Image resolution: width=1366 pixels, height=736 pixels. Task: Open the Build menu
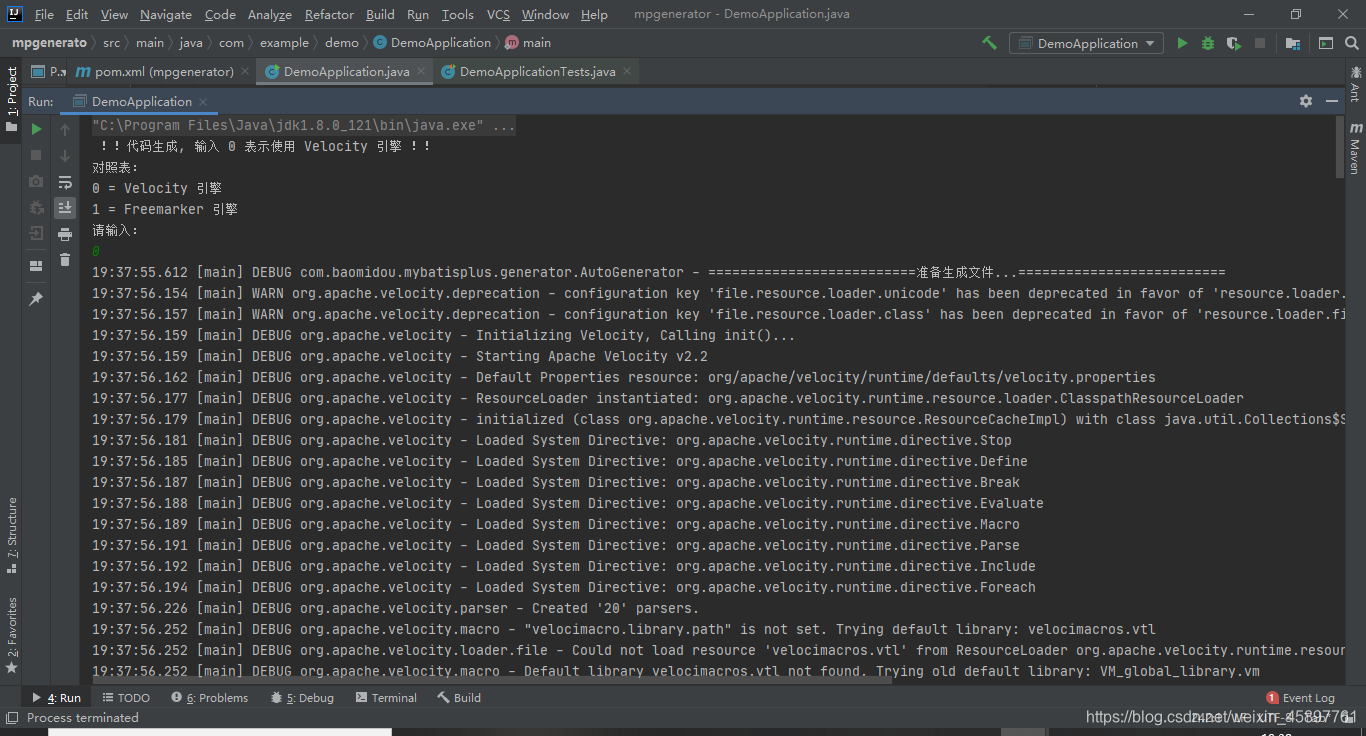click(380, 14)
